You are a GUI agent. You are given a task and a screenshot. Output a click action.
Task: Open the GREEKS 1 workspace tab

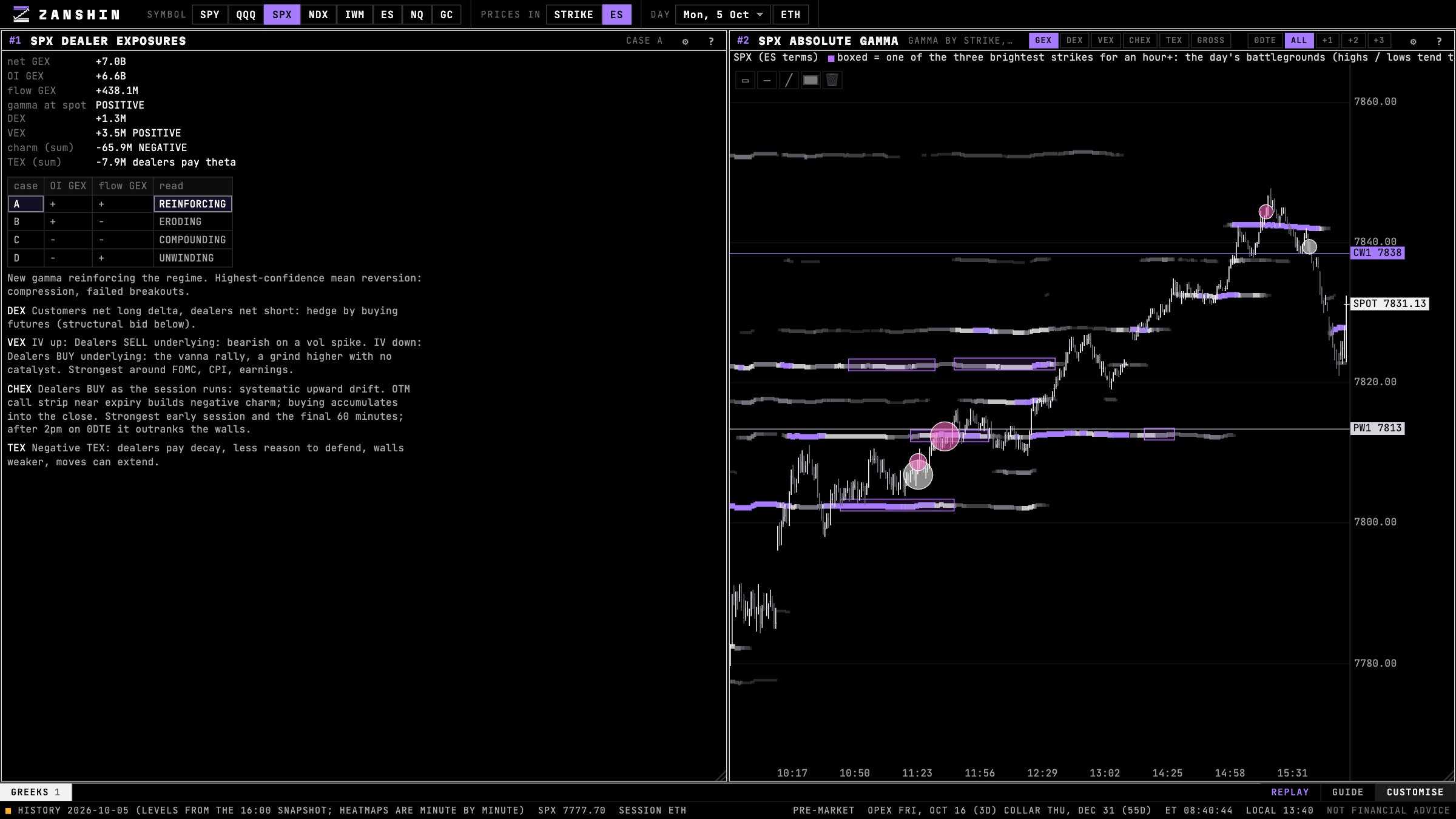[36, 792]
